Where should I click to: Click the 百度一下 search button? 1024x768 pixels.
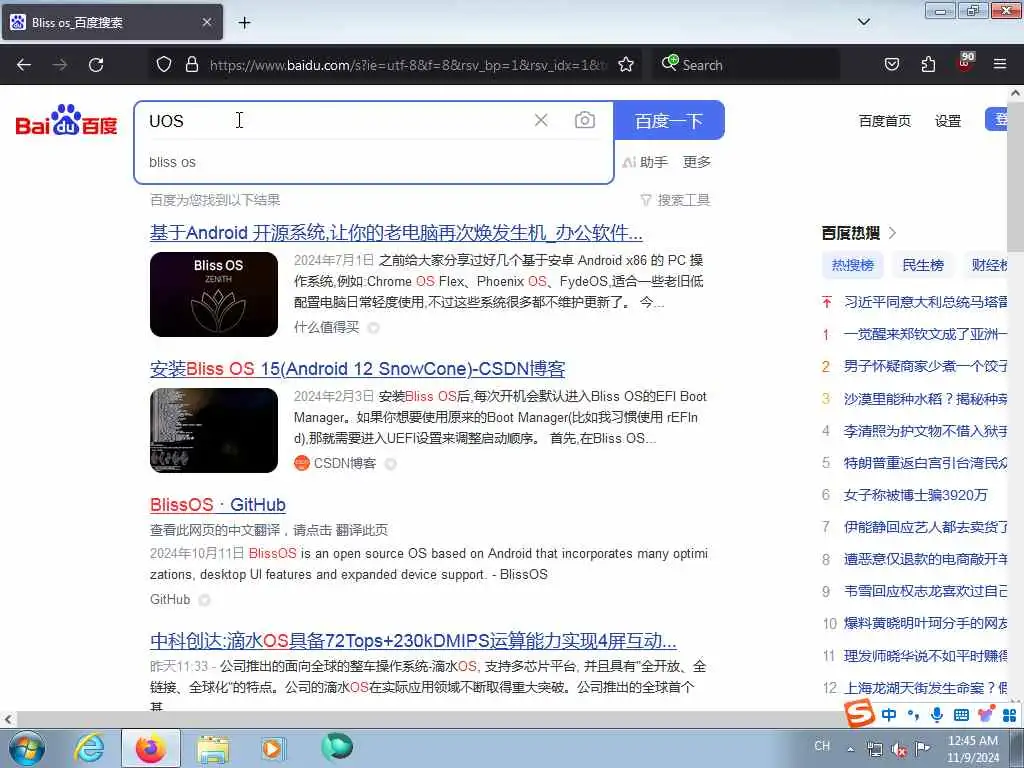tap(669, 120)
